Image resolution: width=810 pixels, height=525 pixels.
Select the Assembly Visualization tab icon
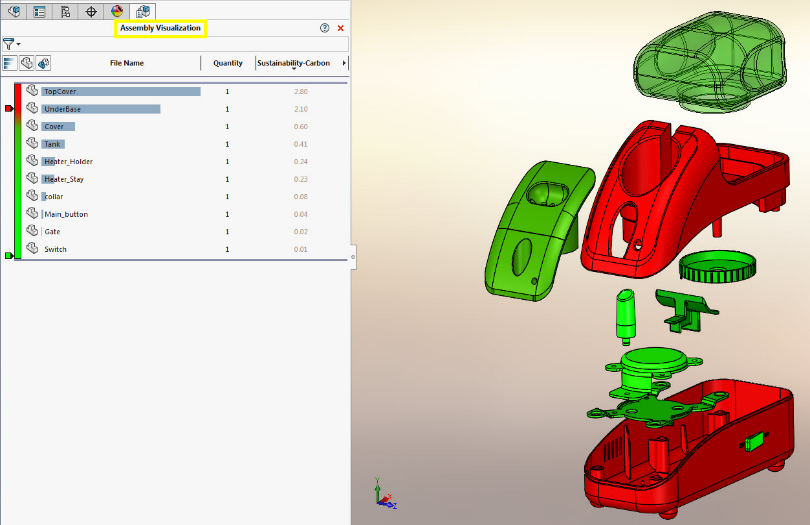click(143, 11)
